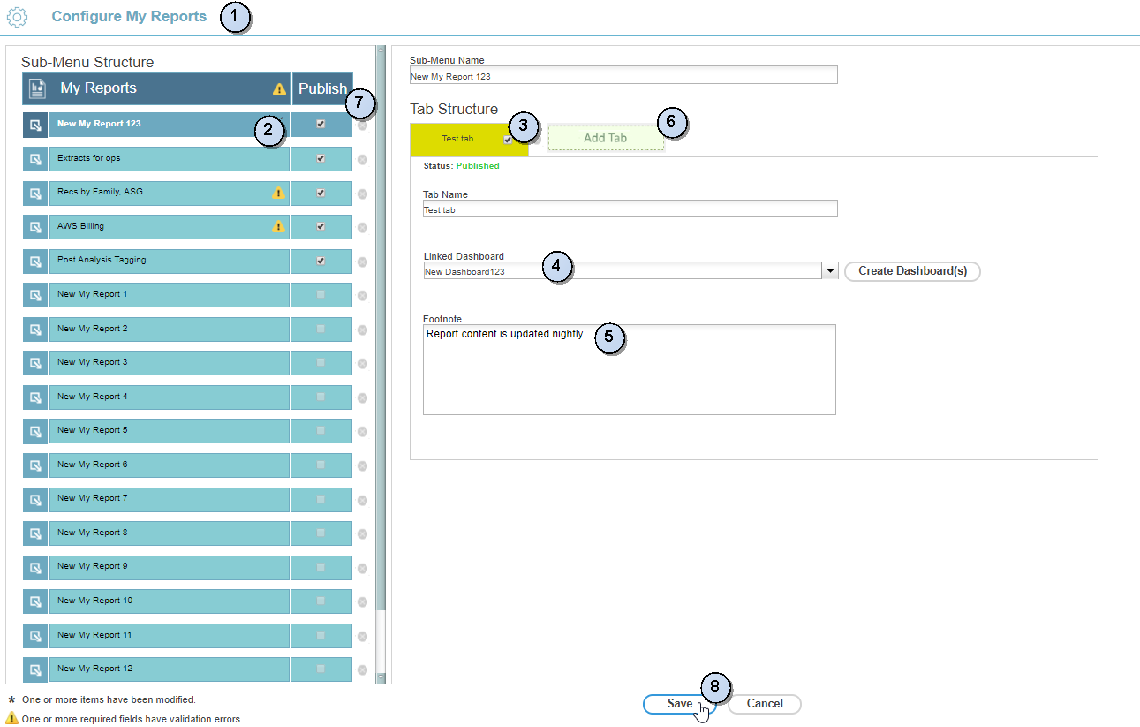
Task: Click into the Footnote text area
Action: tap(629, 375)
